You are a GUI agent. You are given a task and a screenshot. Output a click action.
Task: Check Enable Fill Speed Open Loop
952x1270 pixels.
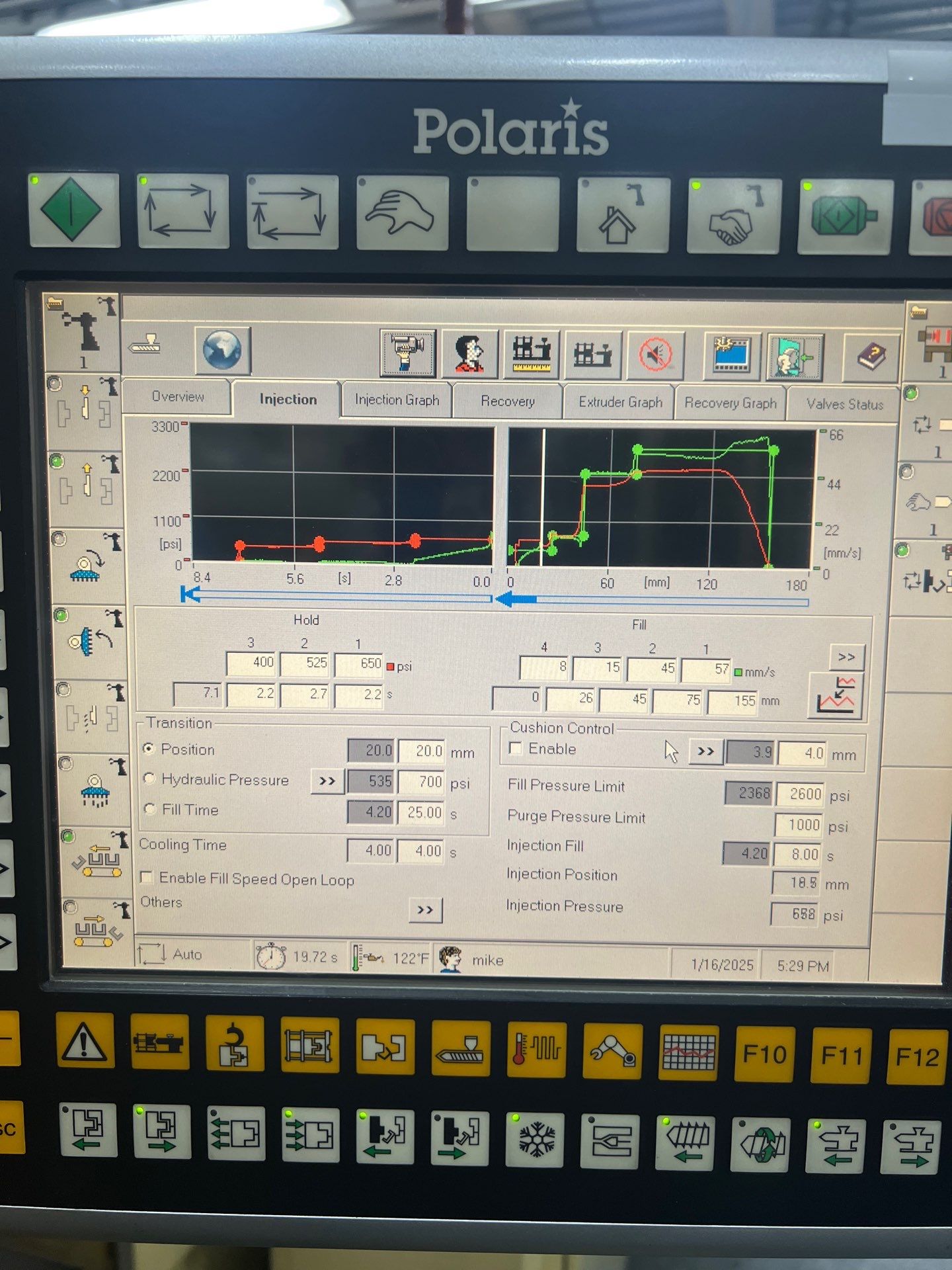(x=147, y=877)
